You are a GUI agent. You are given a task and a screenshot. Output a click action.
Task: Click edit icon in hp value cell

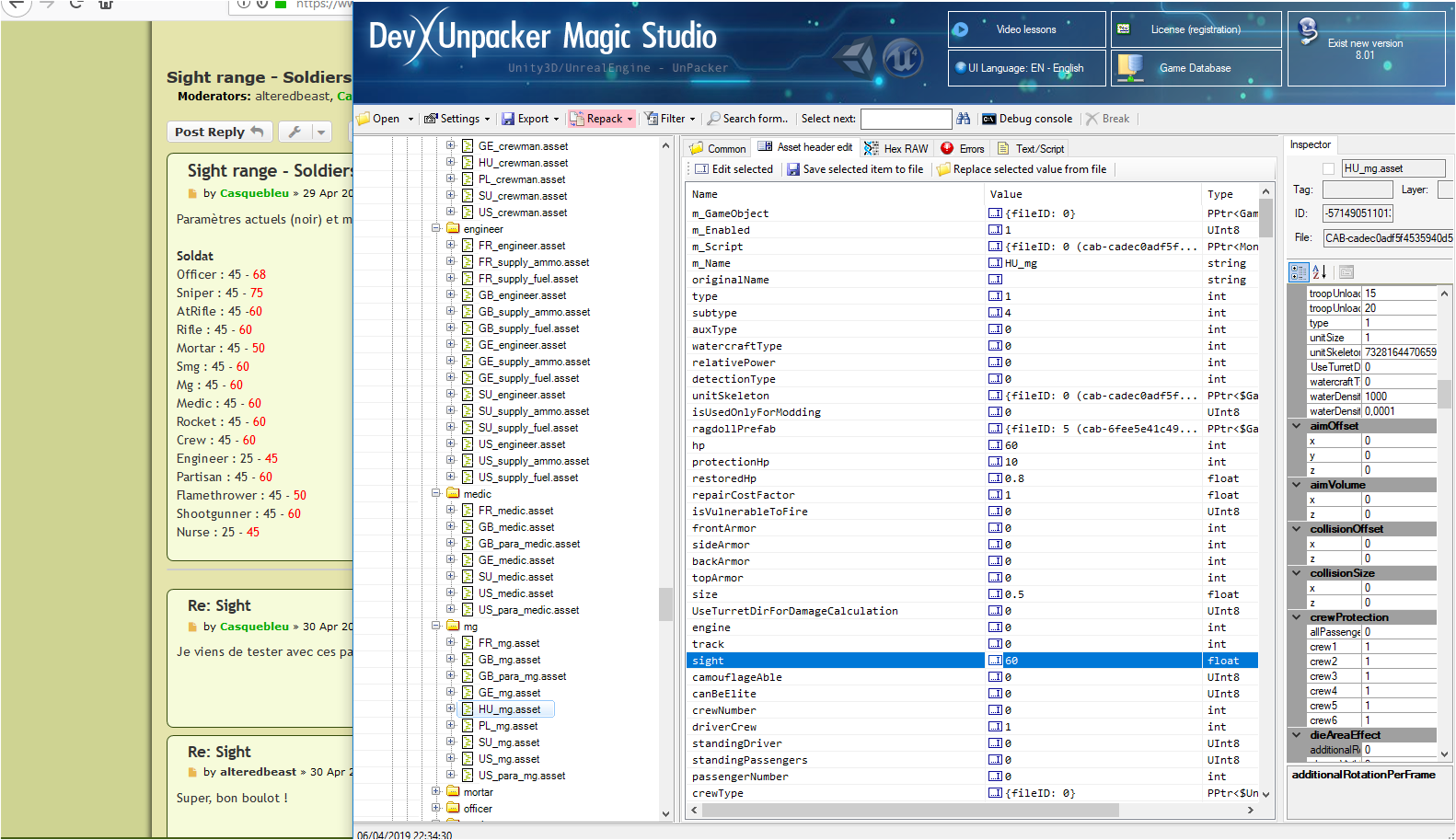[x=995, y=445]
